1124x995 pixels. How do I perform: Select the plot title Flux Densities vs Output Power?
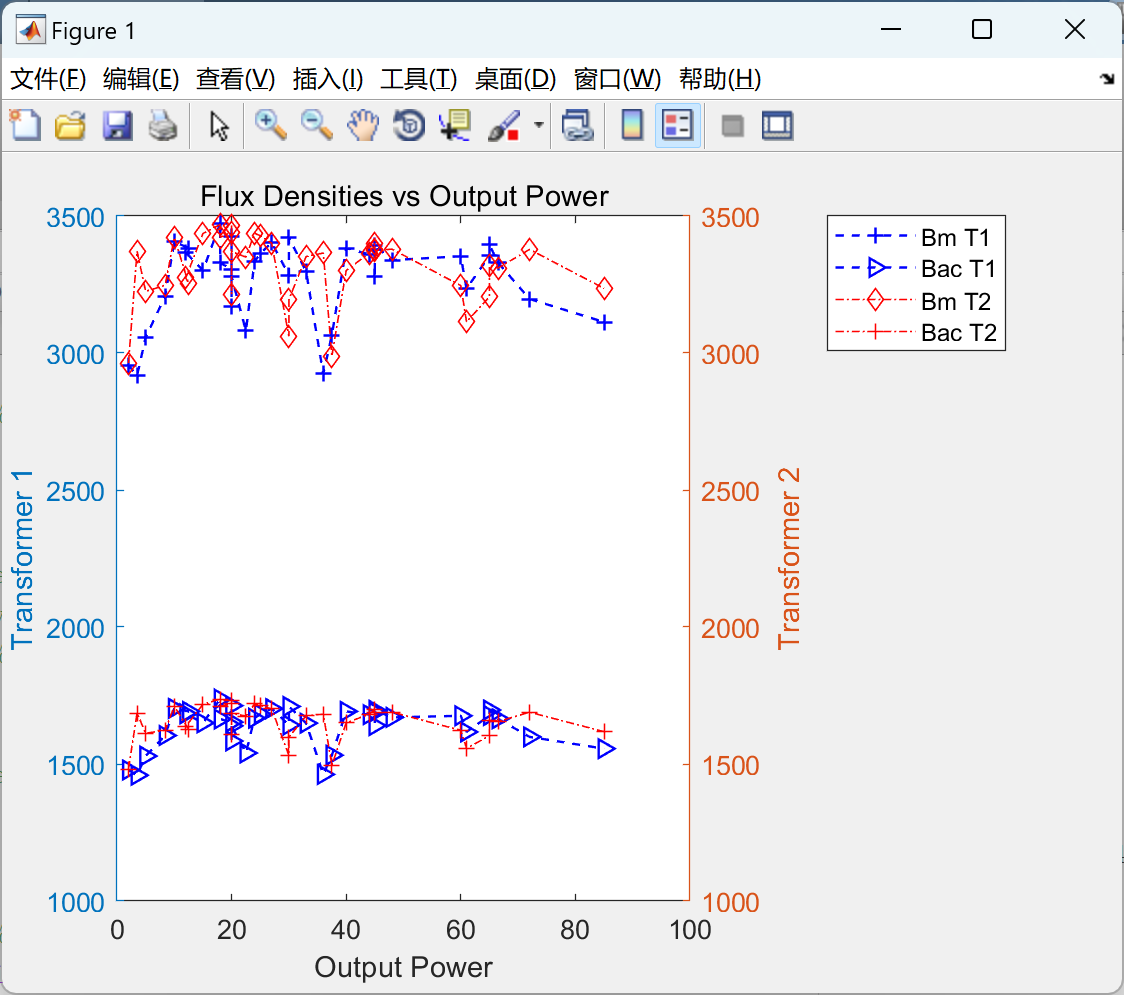(x=404, y=196)
